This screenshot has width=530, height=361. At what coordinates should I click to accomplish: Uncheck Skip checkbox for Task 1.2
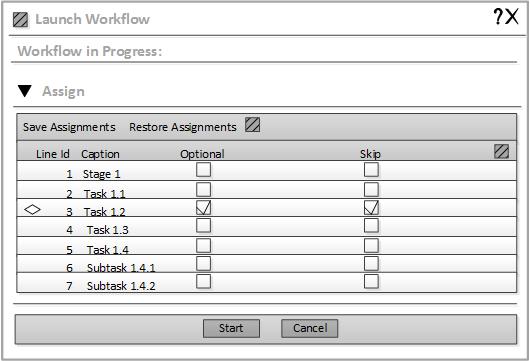tap(371, 208)
